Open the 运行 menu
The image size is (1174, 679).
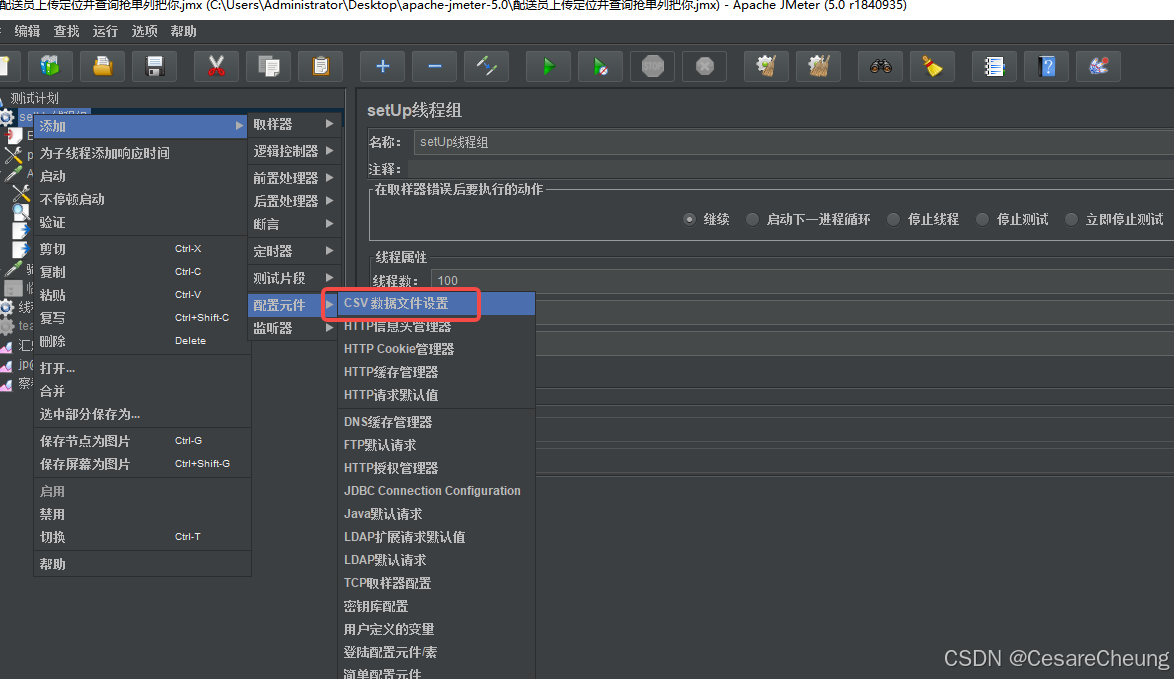click(106, 31)
